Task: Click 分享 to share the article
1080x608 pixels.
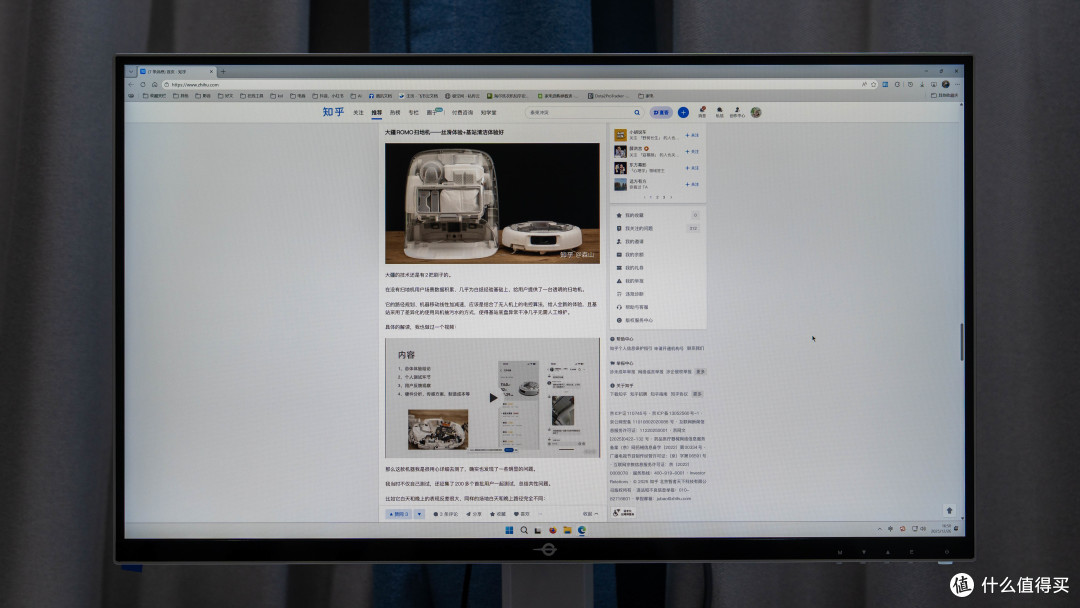Action: [x=474, y=514]
